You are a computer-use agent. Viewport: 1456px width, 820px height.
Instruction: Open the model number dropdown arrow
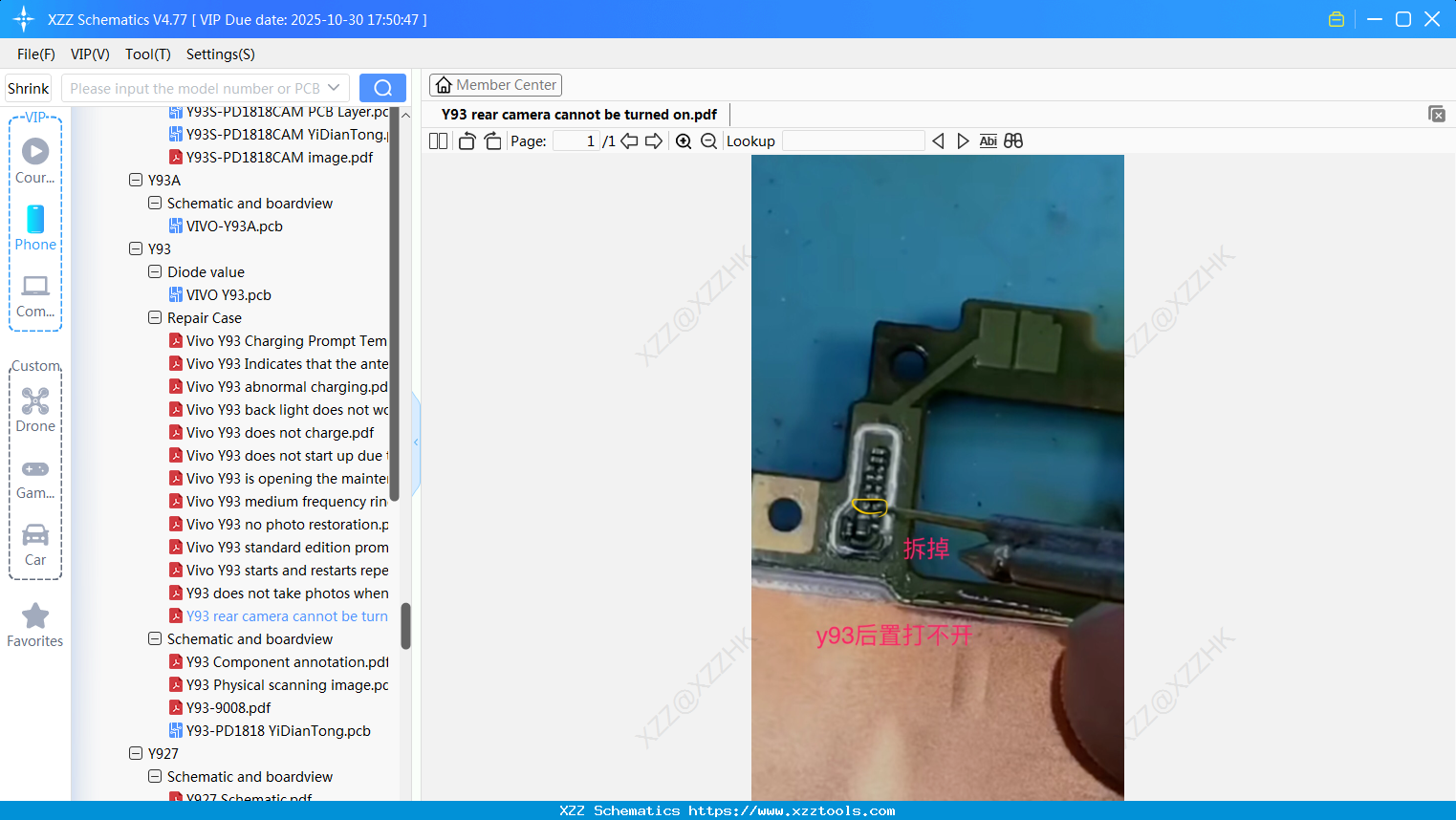point(332,87)
